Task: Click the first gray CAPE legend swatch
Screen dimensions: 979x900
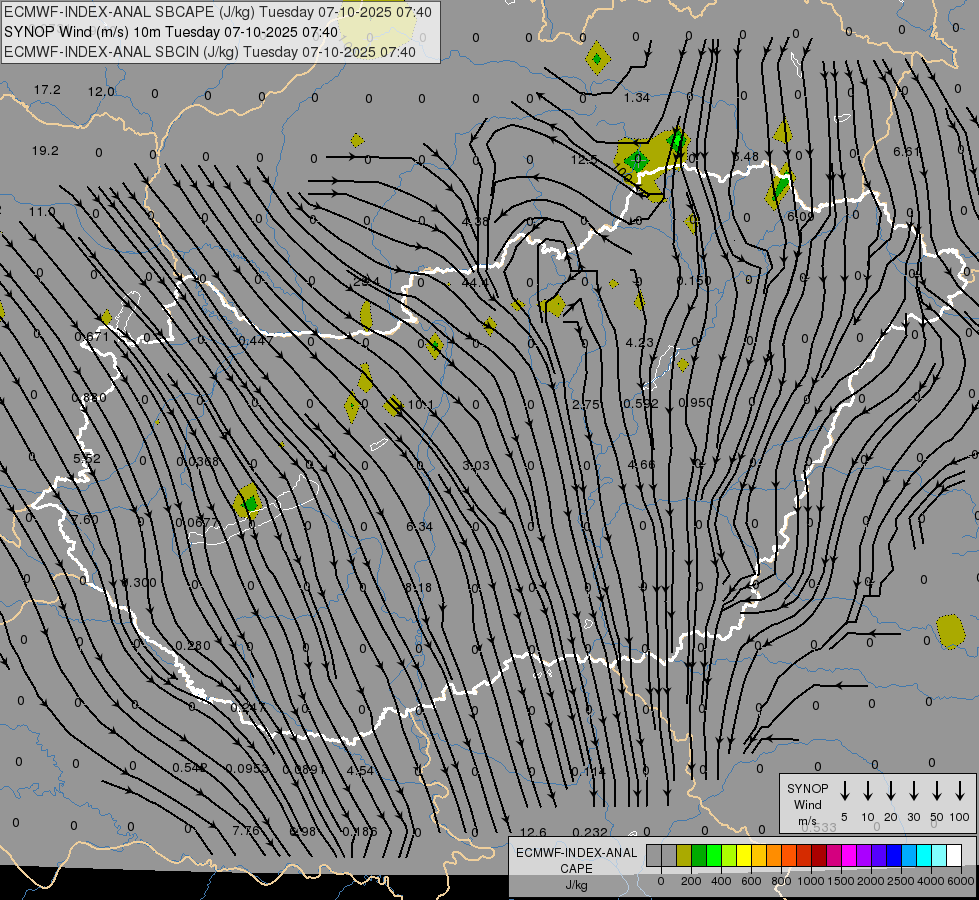Action: pyautogui.click(x=654, y=855)
